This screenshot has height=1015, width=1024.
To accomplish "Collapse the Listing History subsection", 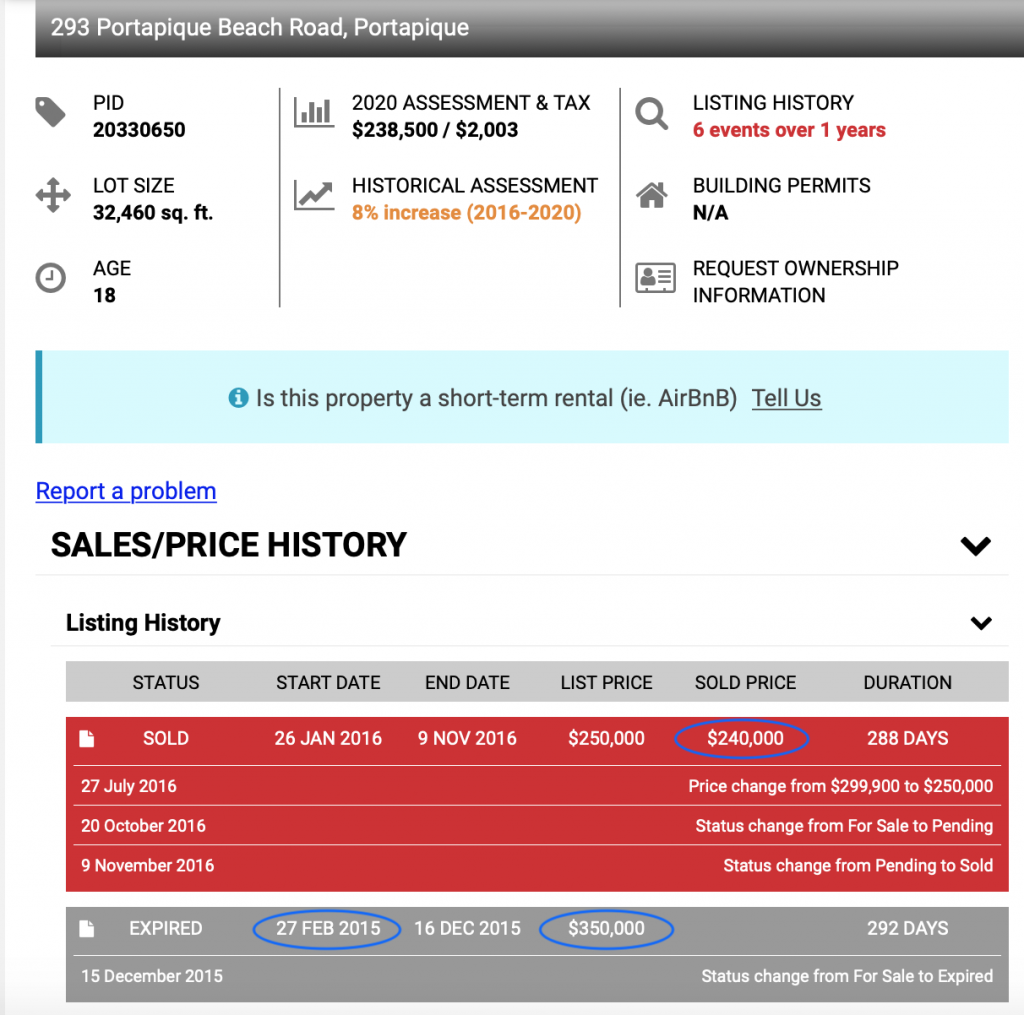I will pyautogui.click(x=981, y=623).
